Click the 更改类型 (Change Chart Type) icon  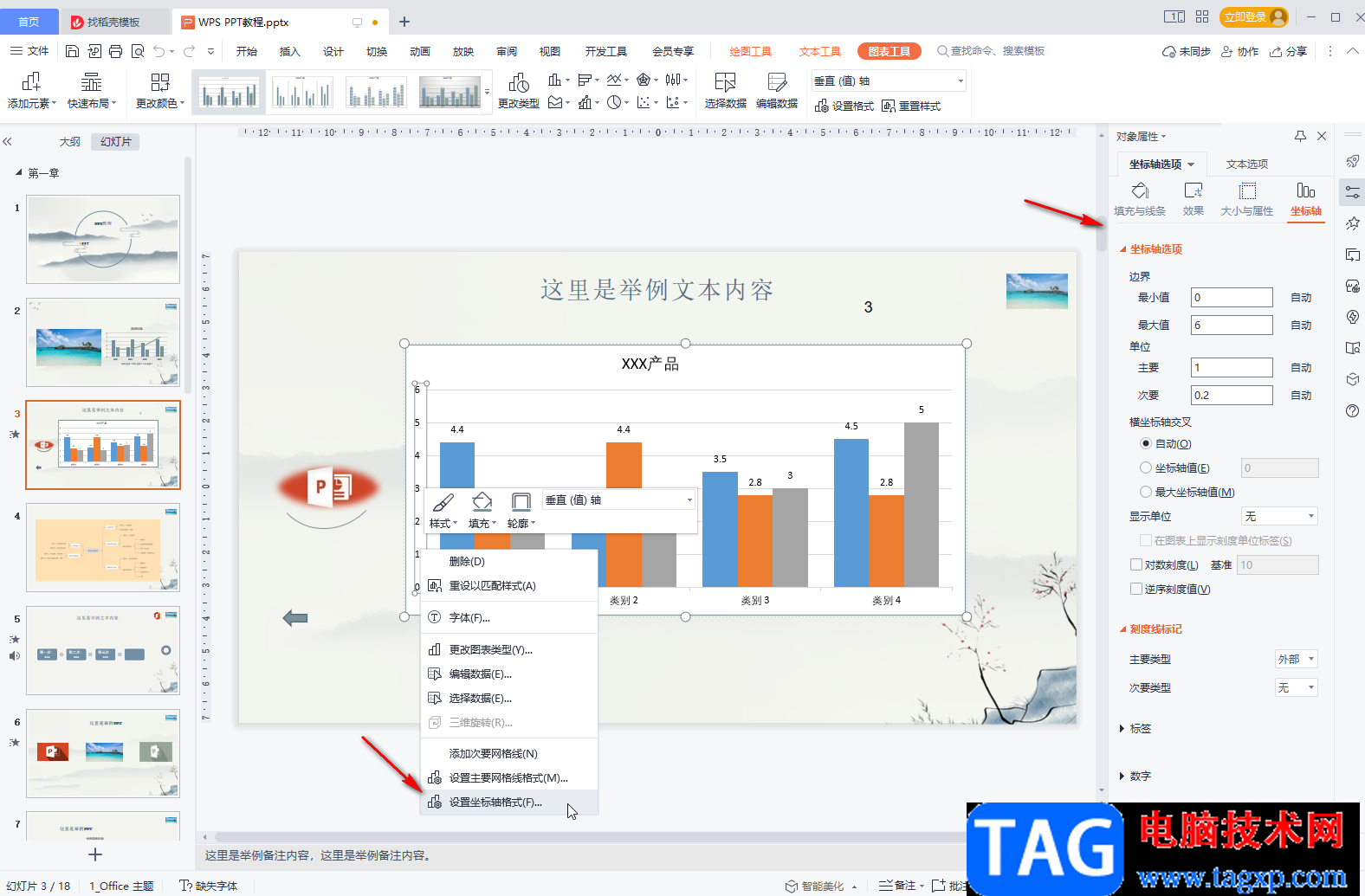(519, 82)
